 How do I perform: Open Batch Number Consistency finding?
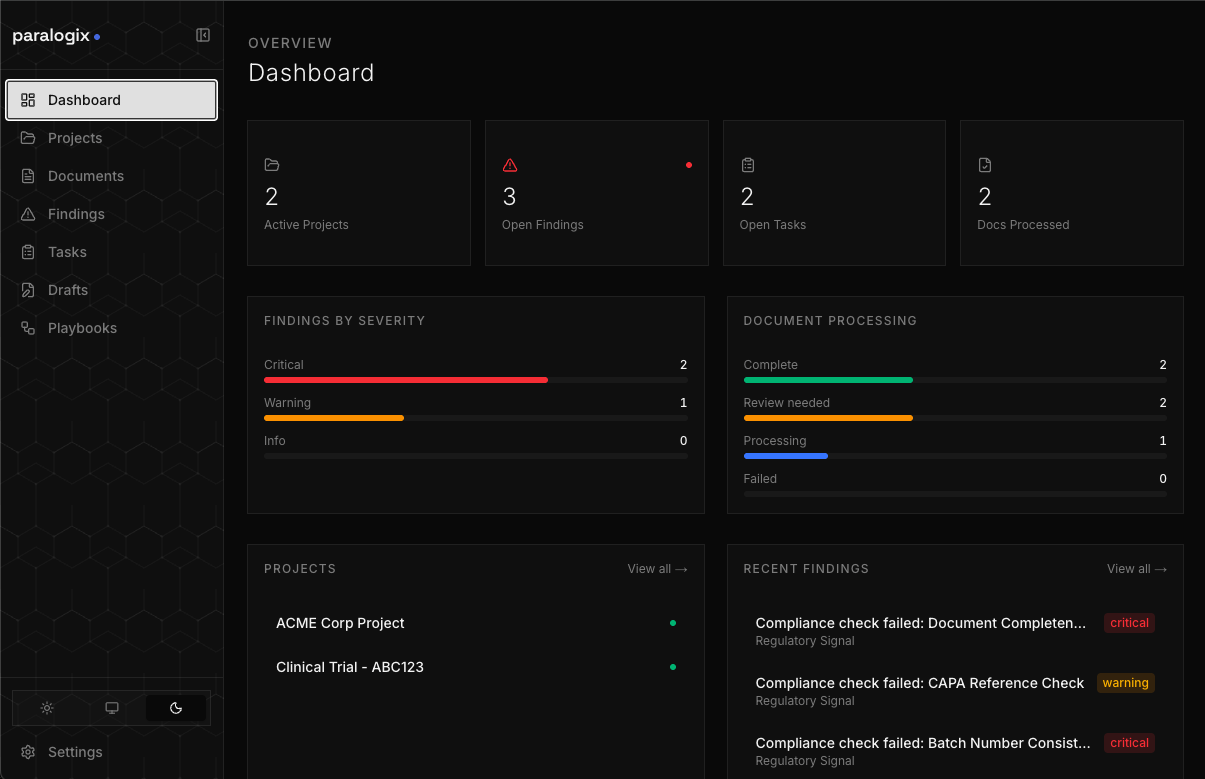955,751
